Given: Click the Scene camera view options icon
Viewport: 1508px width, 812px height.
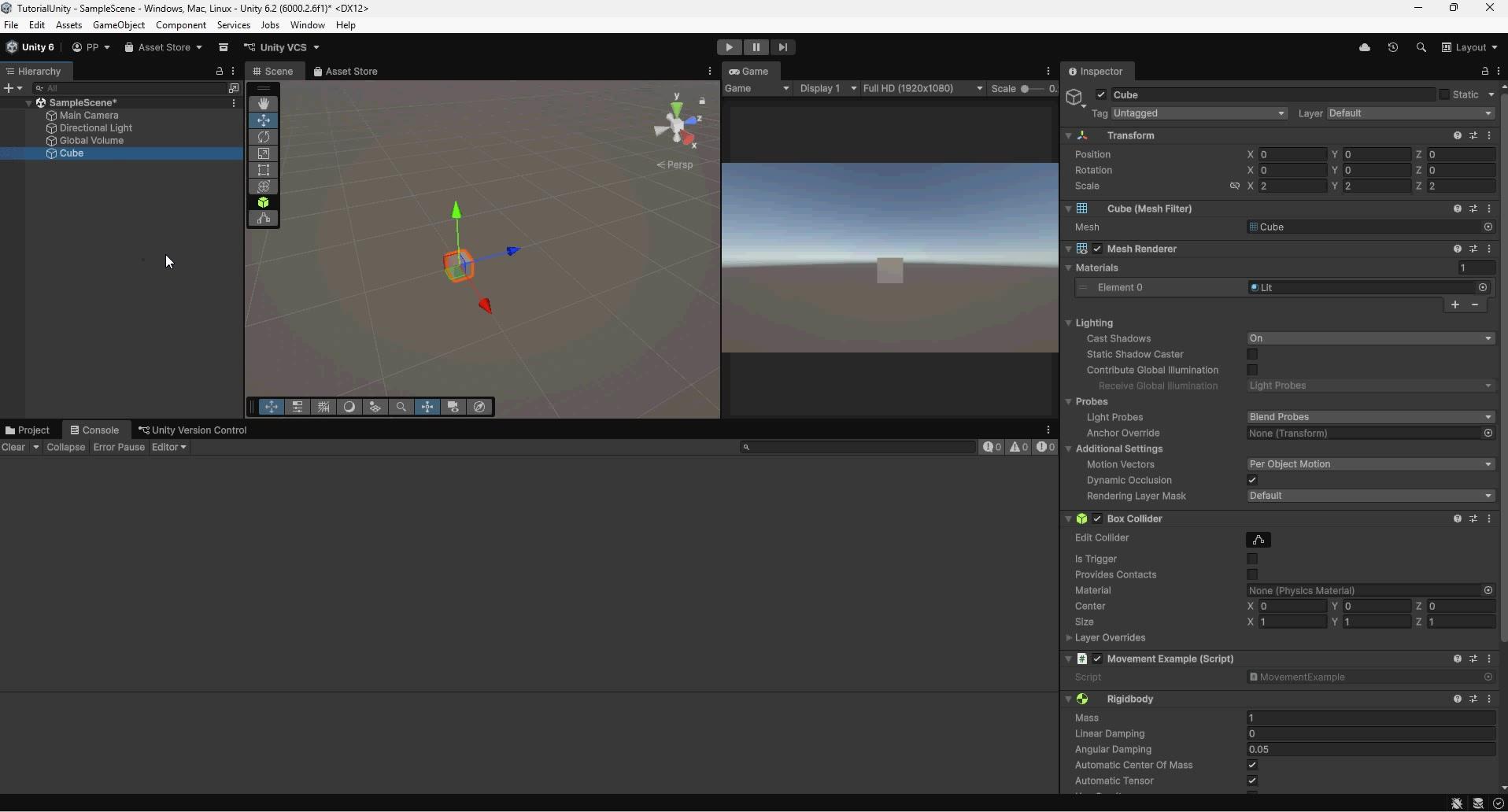Looking at the screenshot, I should [453, 407].
